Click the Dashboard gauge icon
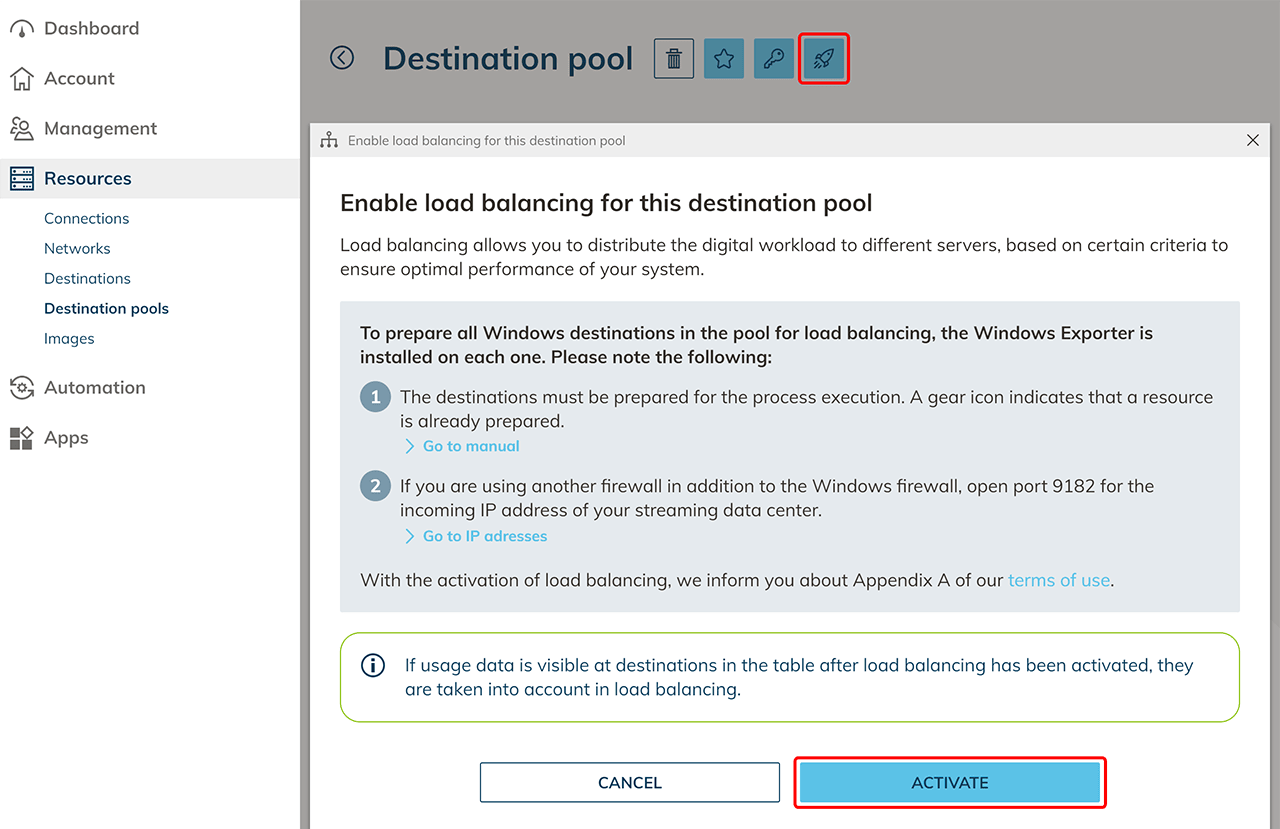Screen dimensions: 1280x829 21,29
